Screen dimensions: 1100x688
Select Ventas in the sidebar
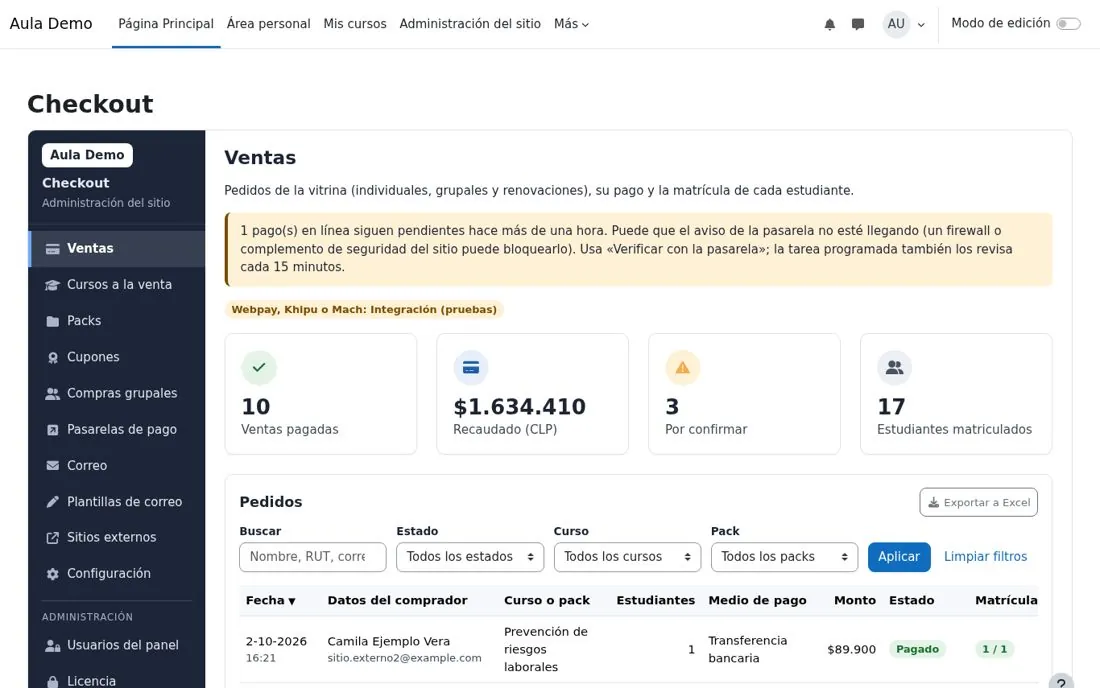click(118, 248)
